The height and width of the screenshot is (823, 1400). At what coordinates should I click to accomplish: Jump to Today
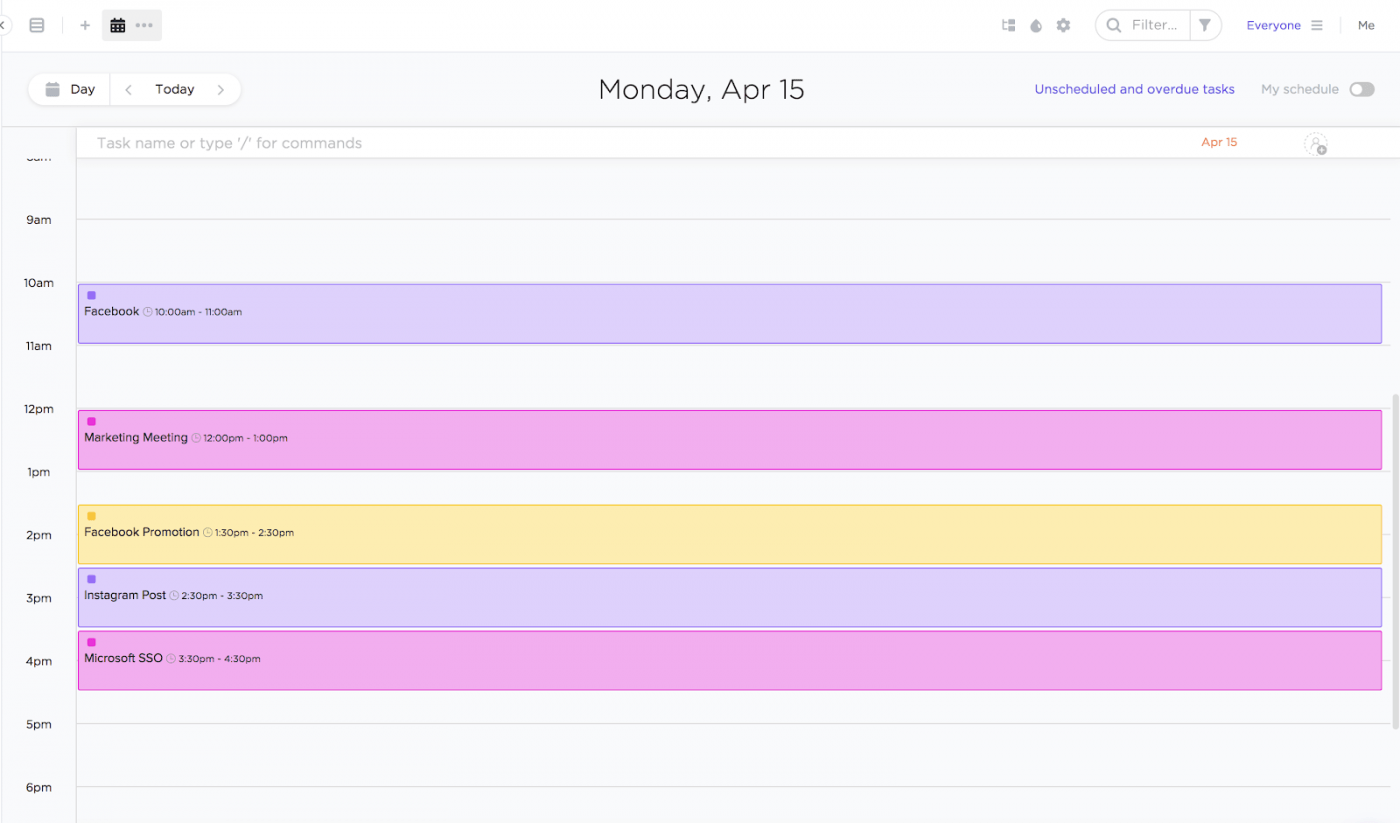tap(174, 89)
